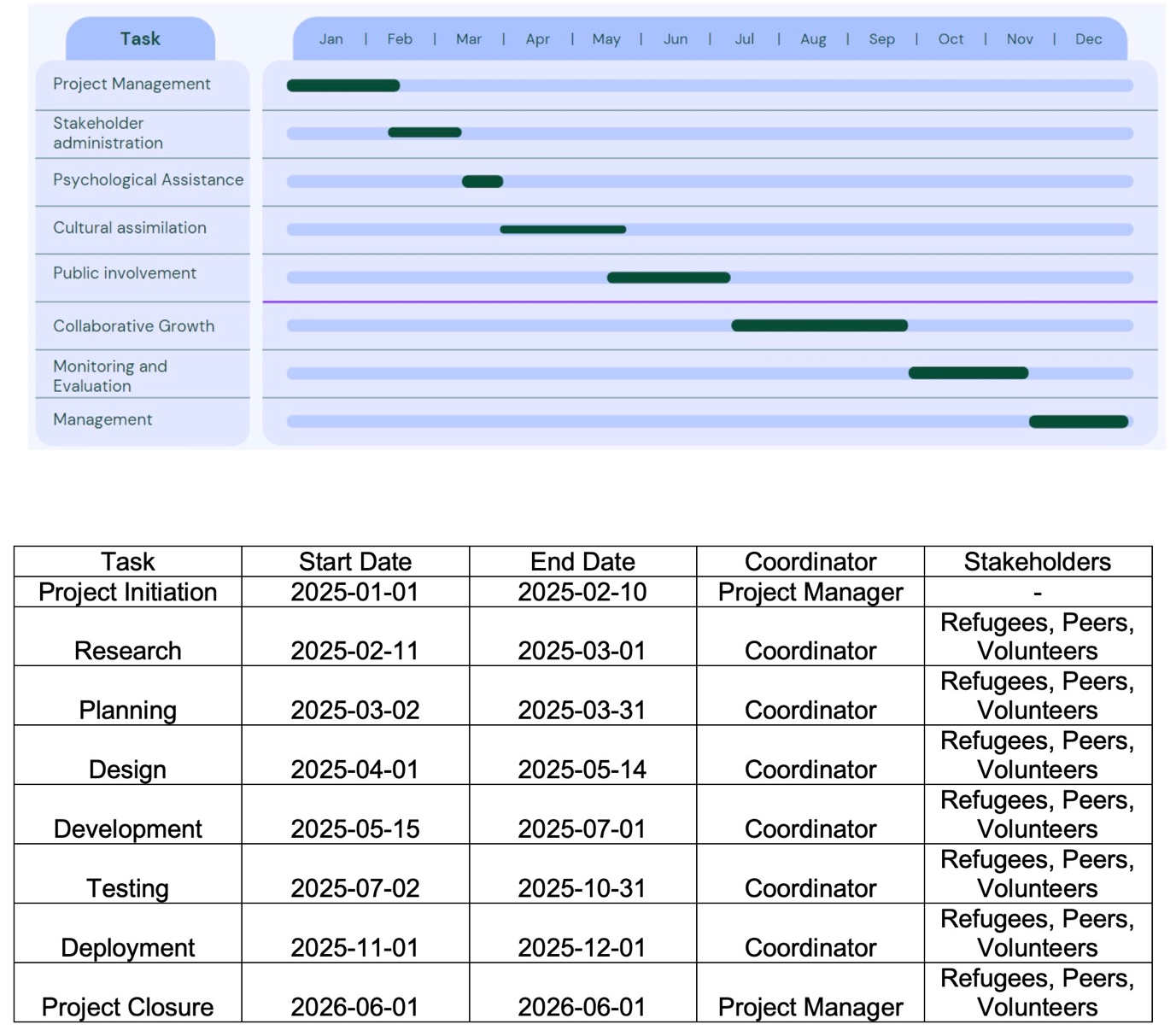Select the Jan month label
This screenshot has height=1036, width=1176.
[331, 39]
